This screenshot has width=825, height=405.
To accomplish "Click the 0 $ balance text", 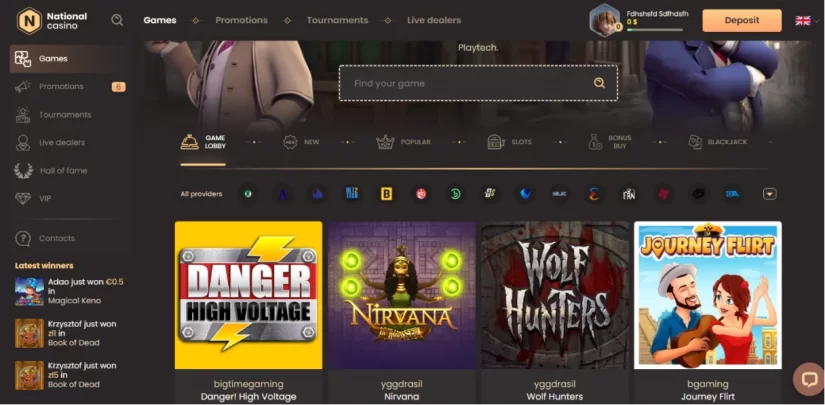I will pos(632,22).
